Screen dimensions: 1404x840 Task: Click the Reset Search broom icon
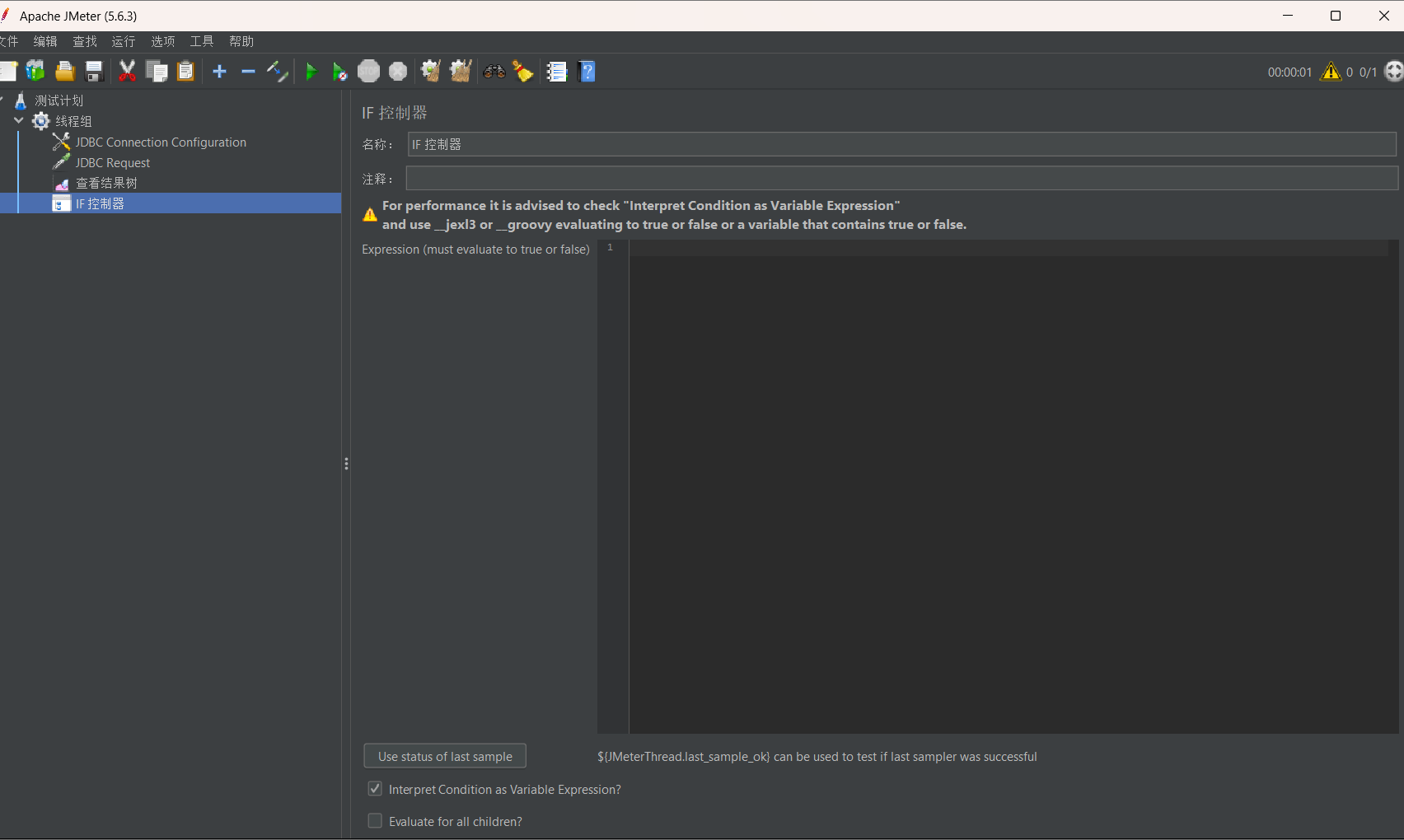click(x=523, y=72)
